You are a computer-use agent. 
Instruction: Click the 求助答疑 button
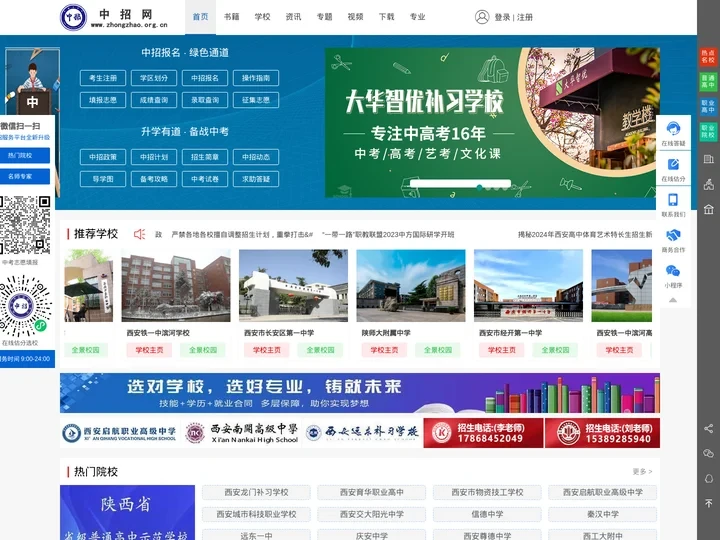point(256,179)
